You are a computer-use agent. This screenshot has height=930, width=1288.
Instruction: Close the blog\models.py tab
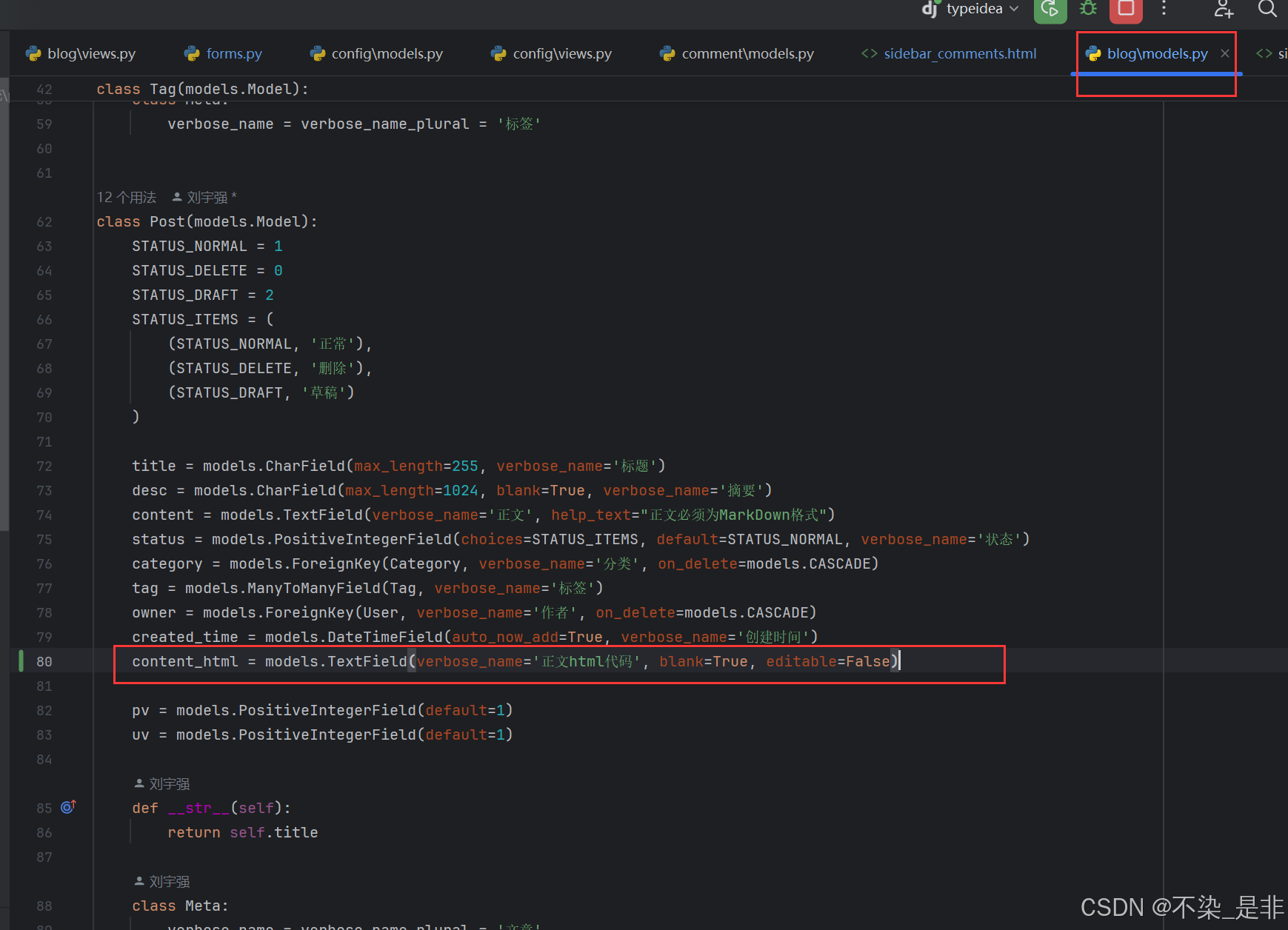coord(1225,53)
